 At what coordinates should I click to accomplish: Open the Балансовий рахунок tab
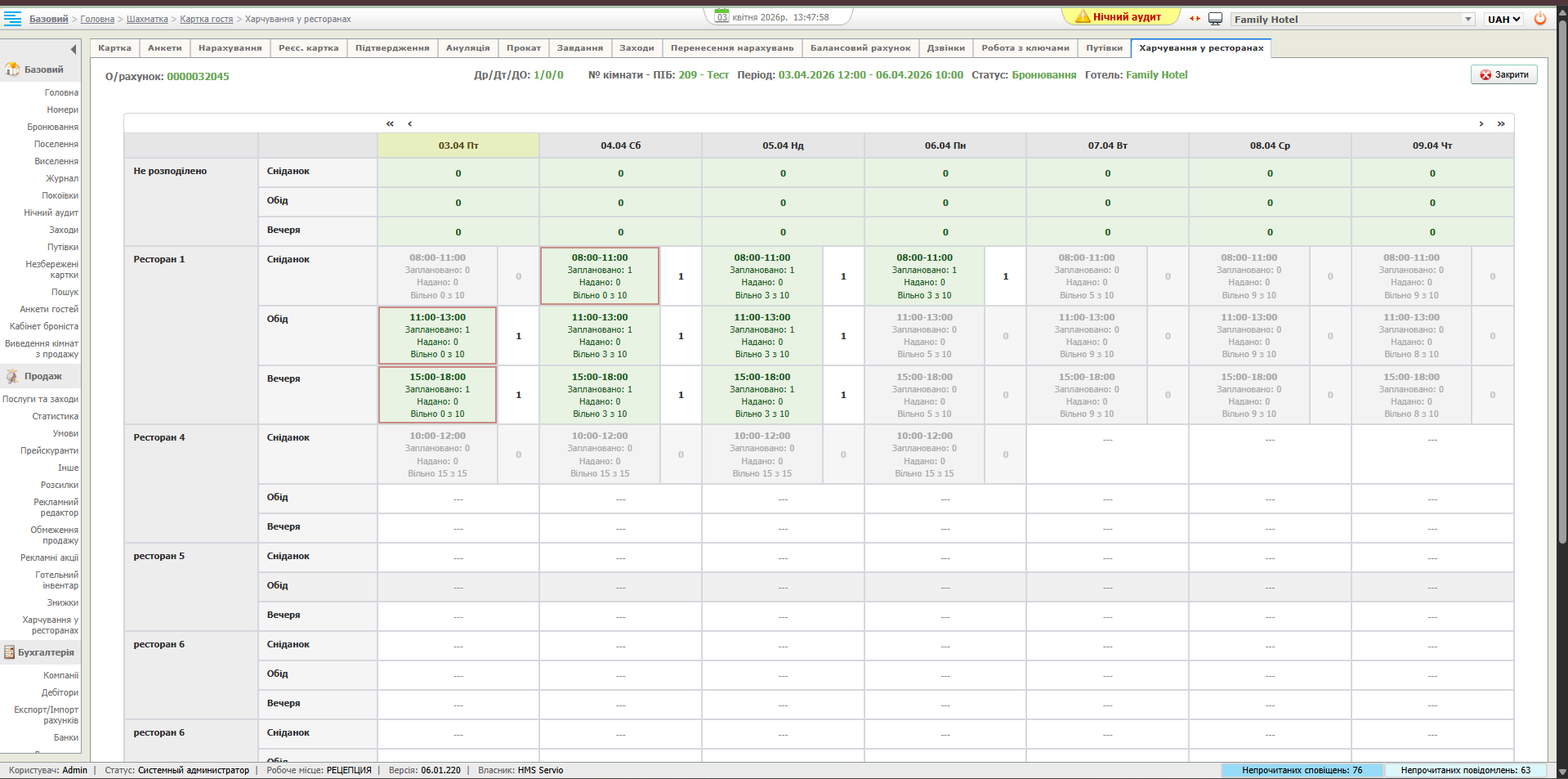point(860,48)
